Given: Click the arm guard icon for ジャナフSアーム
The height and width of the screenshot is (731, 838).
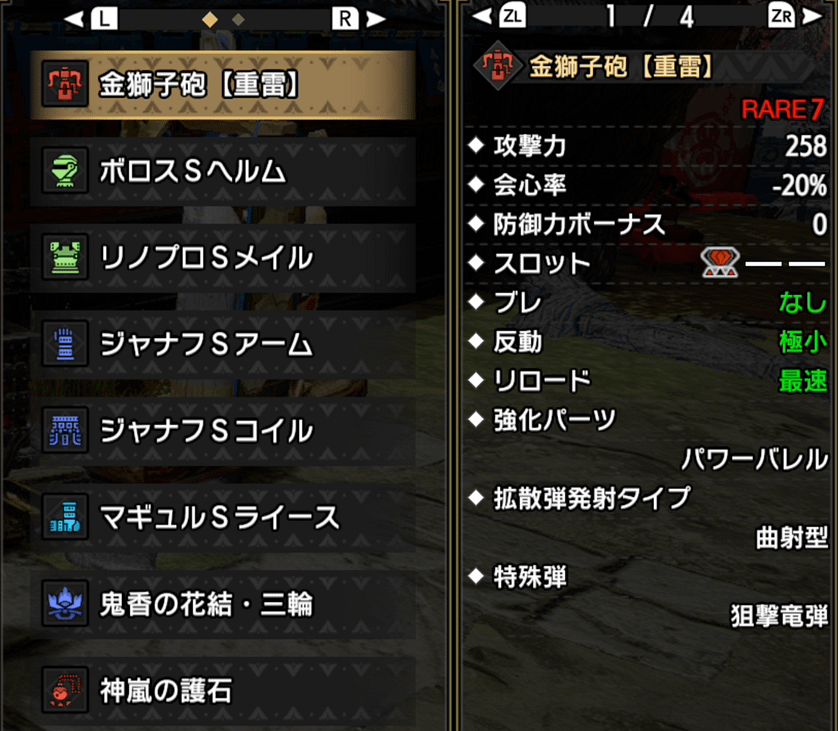Looking at the screenshot, I should click(x=65, y=344).
